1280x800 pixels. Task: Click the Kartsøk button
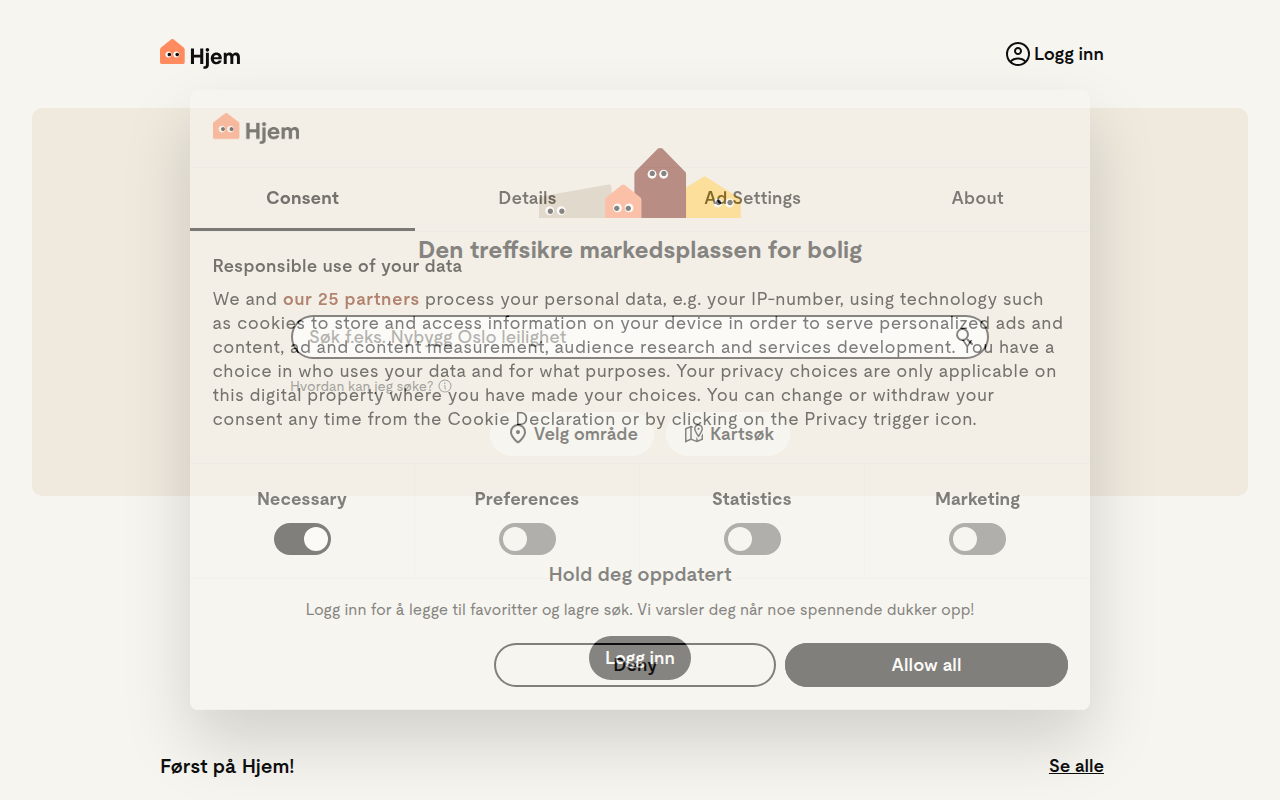(x=728, y=434)
